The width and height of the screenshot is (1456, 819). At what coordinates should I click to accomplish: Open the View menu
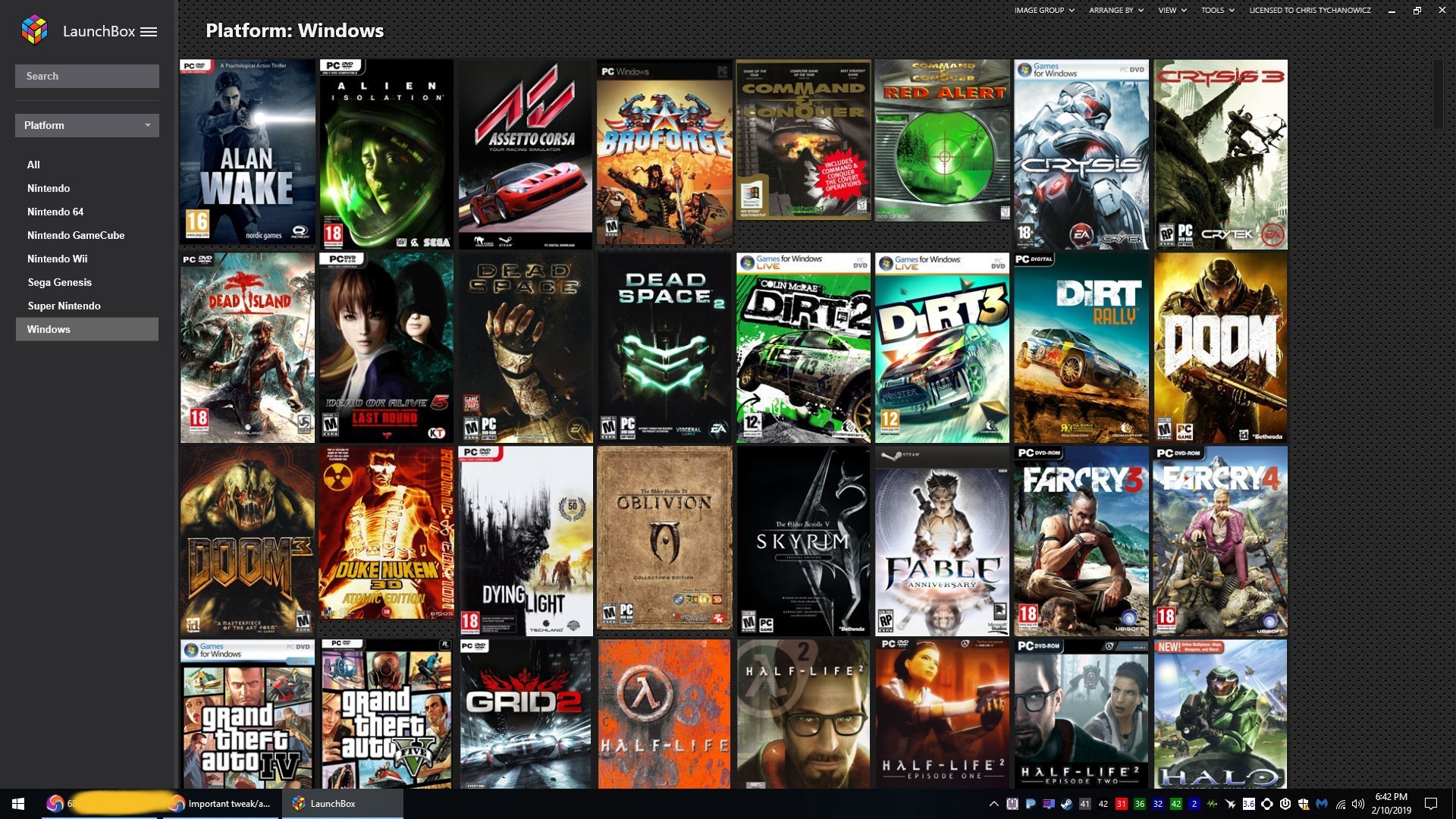pos(1172,10)
